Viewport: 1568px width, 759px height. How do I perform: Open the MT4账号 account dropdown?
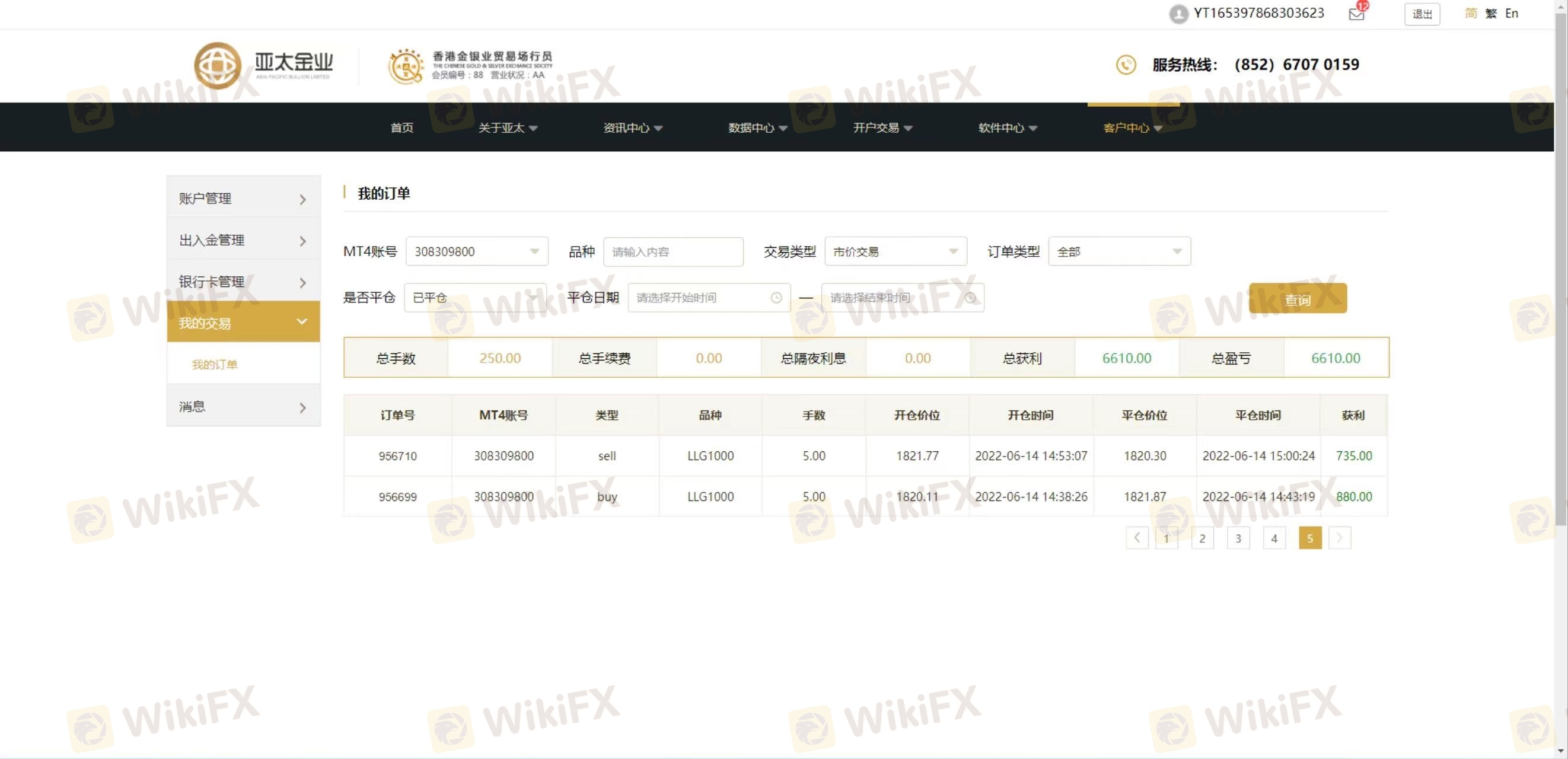(x=477, y=251)
